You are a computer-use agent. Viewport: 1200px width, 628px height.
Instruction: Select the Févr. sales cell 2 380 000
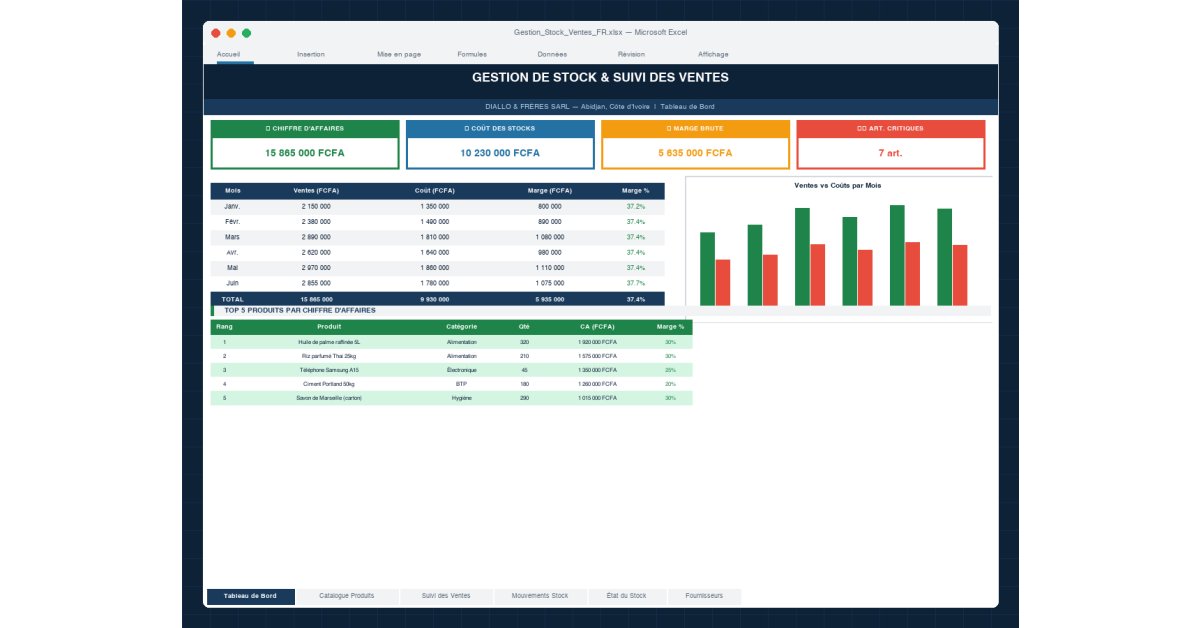tap(316, 222)
